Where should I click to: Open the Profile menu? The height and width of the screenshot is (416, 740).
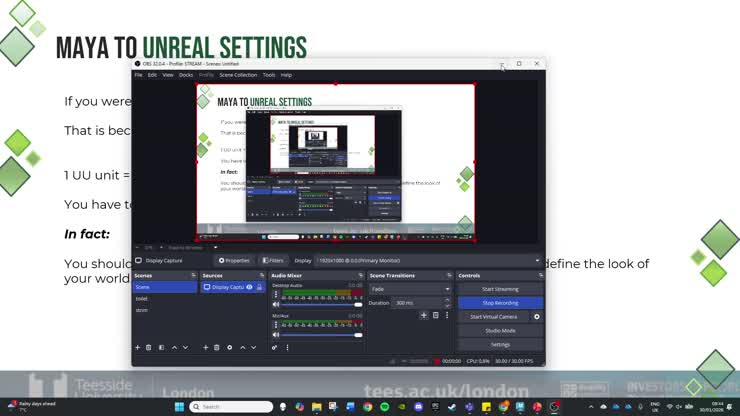coord(206,75)
